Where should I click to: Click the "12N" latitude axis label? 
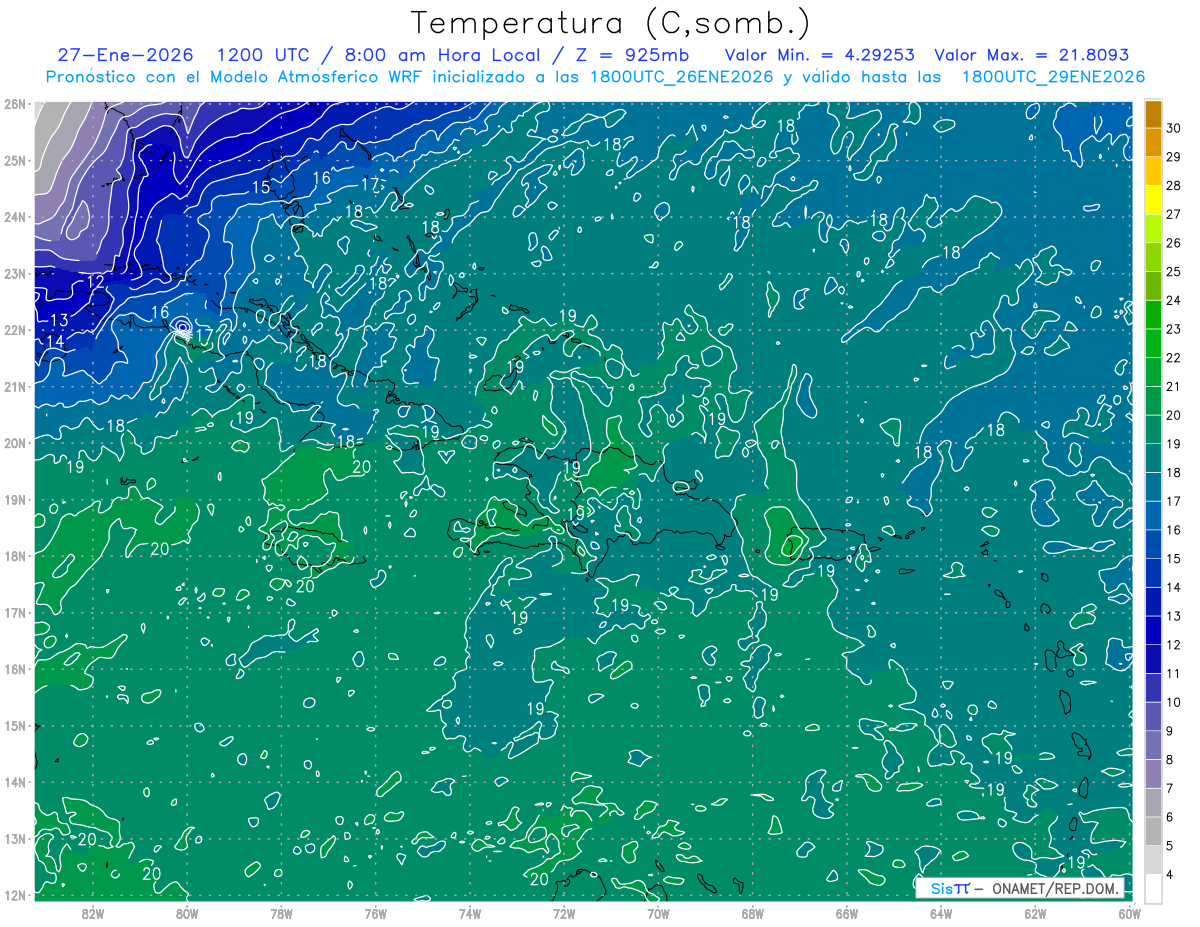15,895
